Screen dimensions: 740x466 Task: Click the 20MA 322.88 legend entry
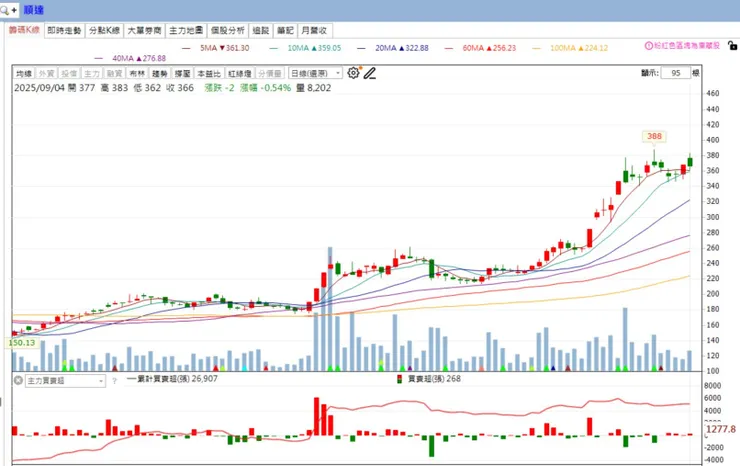pos(394,48)
